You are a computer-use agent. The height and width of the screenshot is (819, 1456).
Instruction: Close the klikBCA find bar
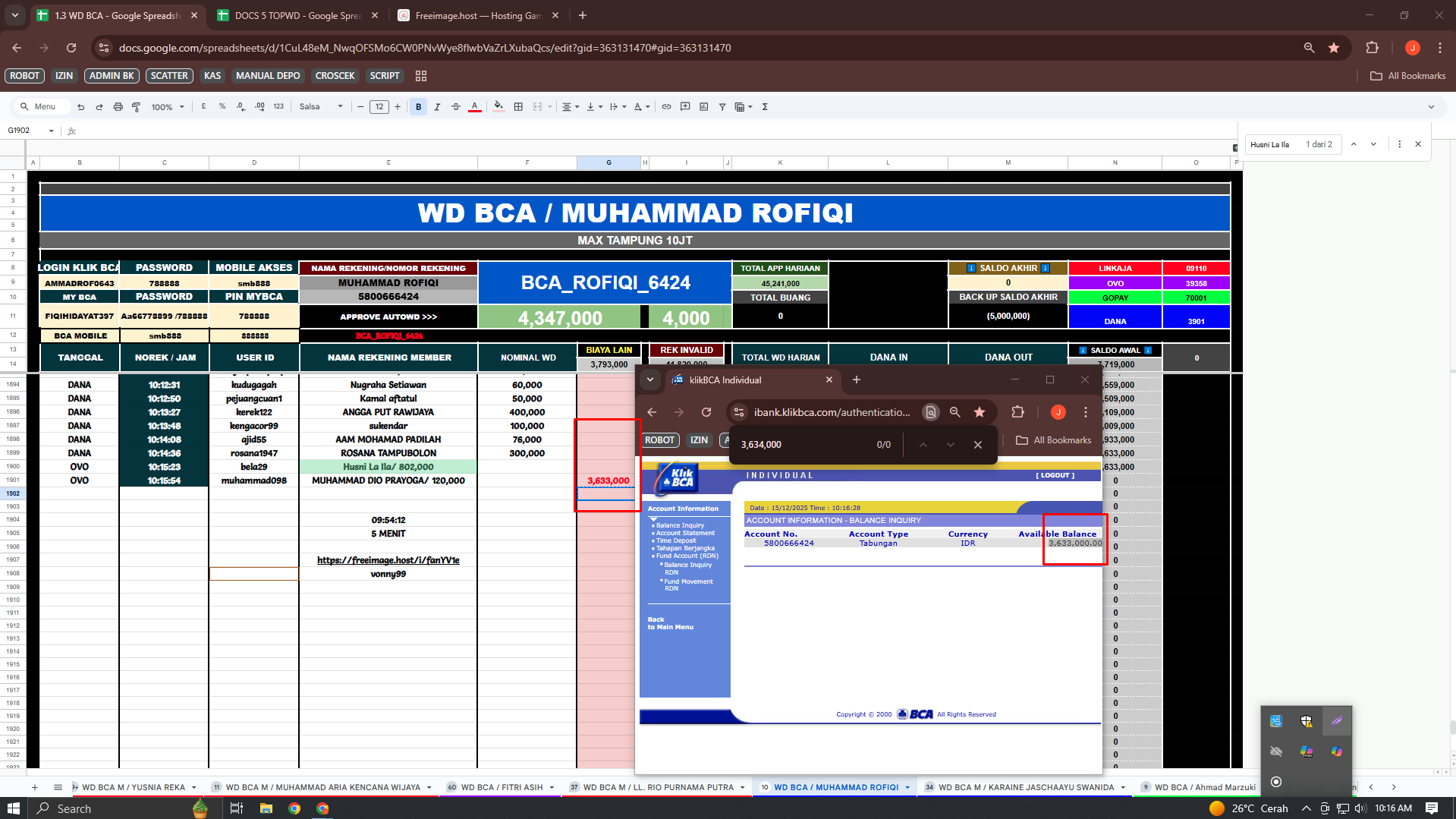tap(978, 445)
